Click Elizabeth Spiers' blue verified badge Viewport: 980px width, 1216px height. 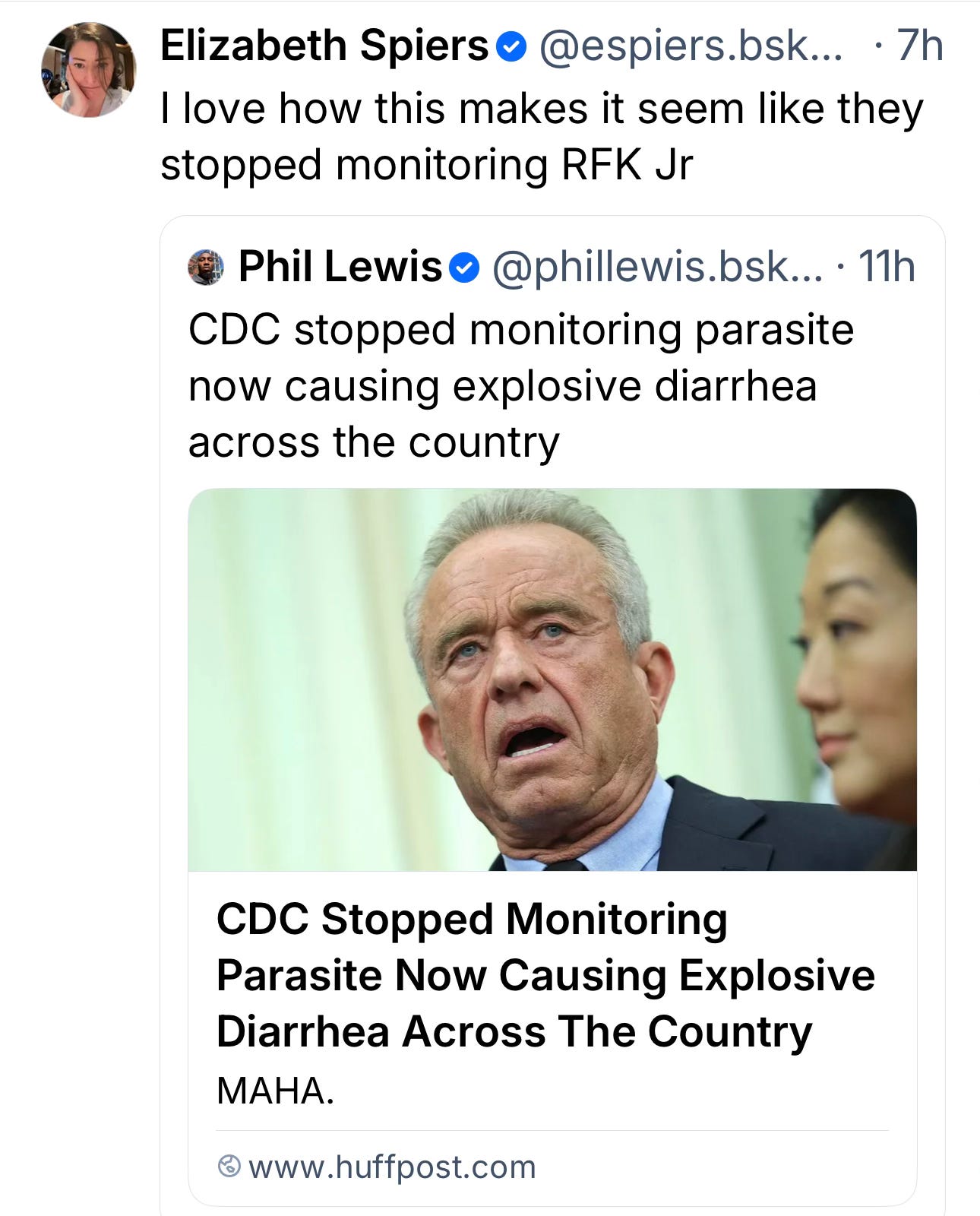(511, 47)
